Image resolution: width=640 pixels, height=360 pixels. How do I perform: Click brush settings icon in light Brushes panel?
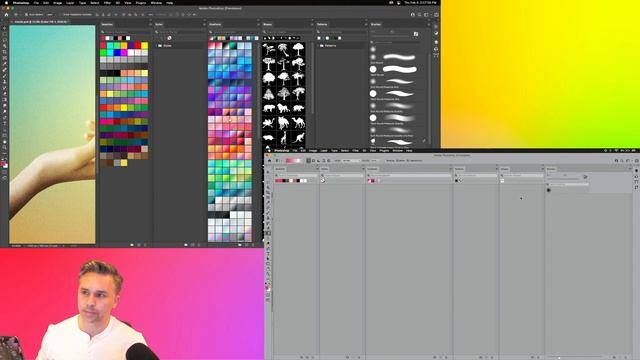[585, 177]
